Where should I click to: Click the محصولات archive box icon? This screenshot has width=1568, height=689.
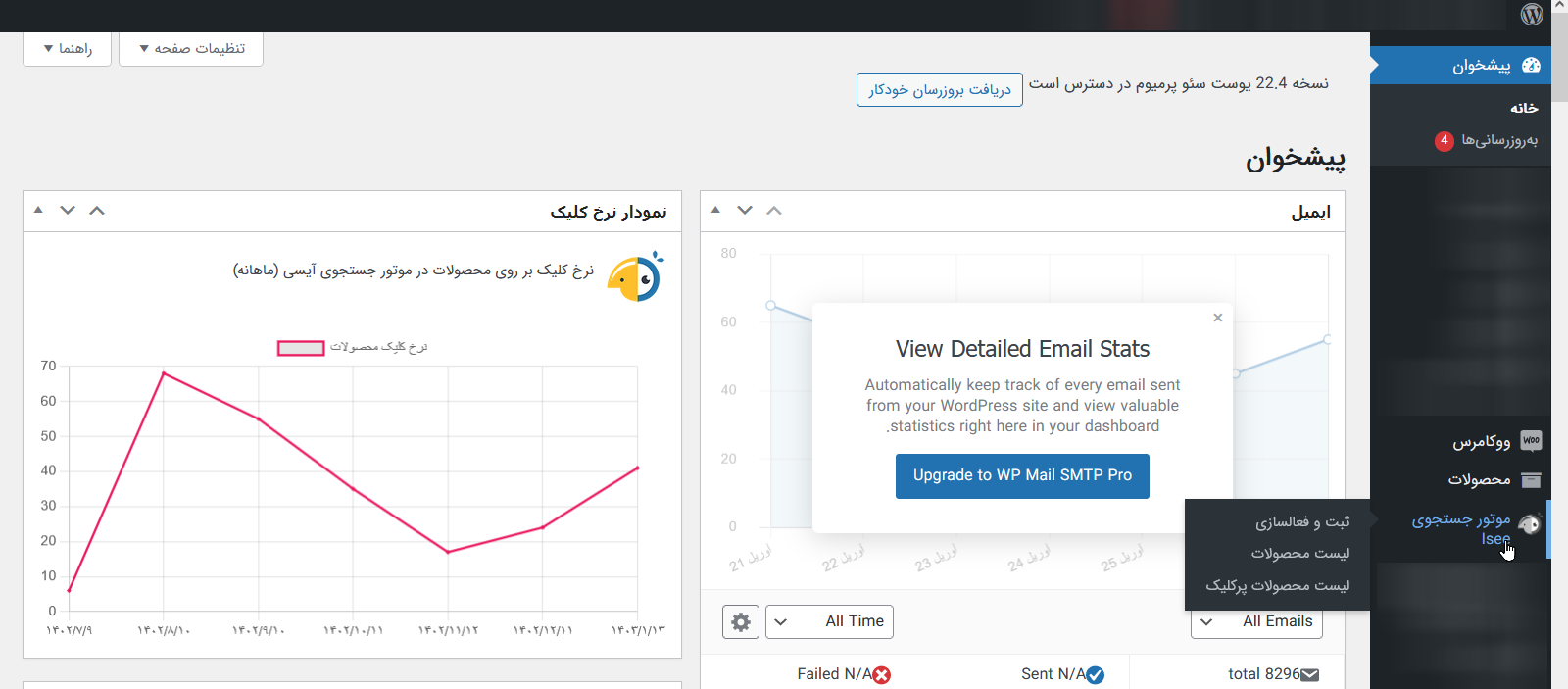tap(1531, 479)
